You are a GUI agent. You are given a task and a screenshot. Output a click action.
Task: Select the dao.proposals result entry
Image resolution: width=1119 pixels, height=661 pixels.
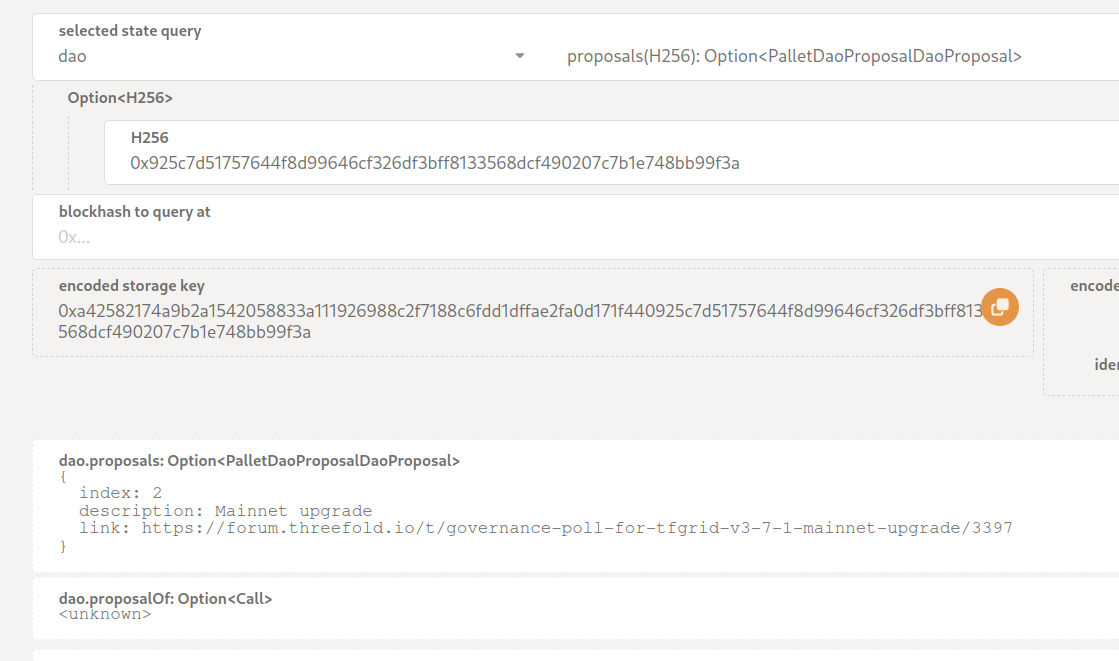(257, 459)
